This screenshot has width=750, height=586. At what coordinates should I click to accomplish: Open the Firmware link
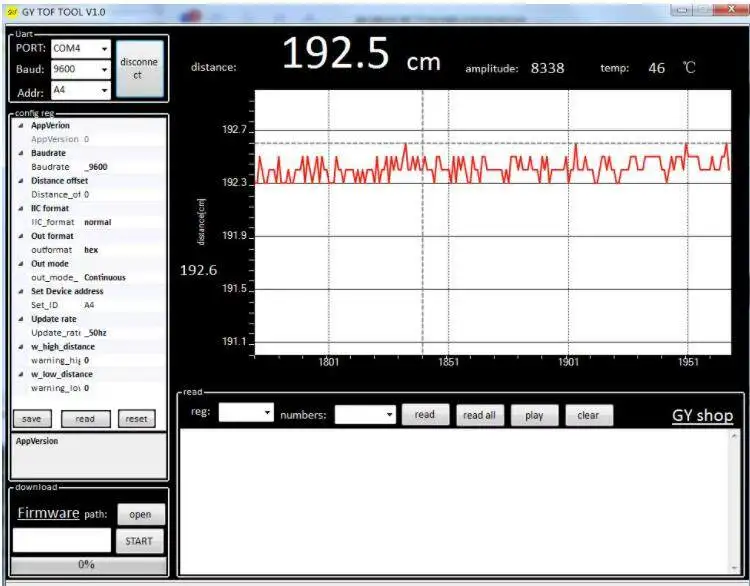(x=48, y=513)
